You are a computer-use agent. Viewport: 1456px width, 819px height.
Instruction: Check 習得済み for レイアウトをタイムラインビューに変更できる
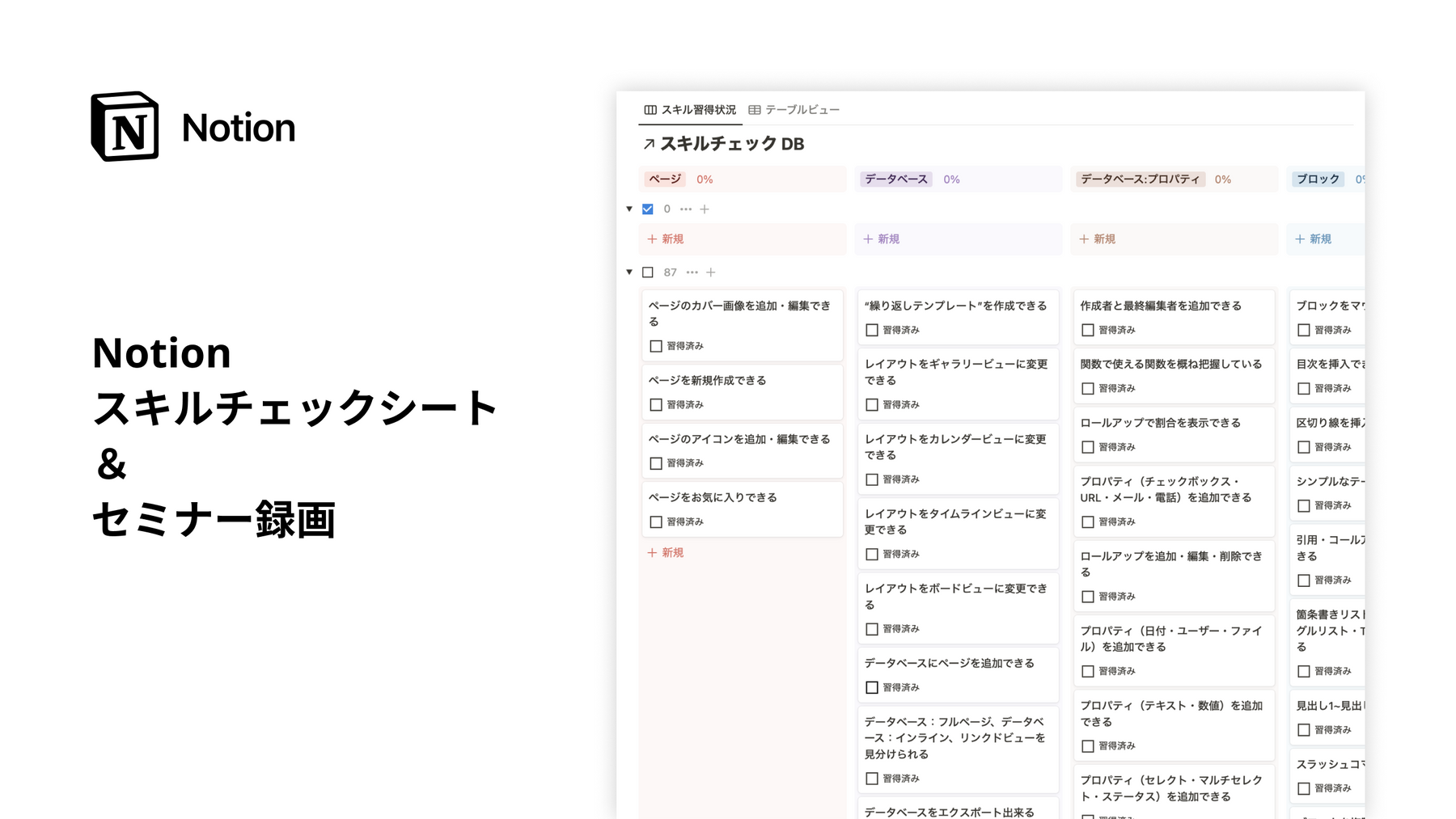(x=872, y=555)
